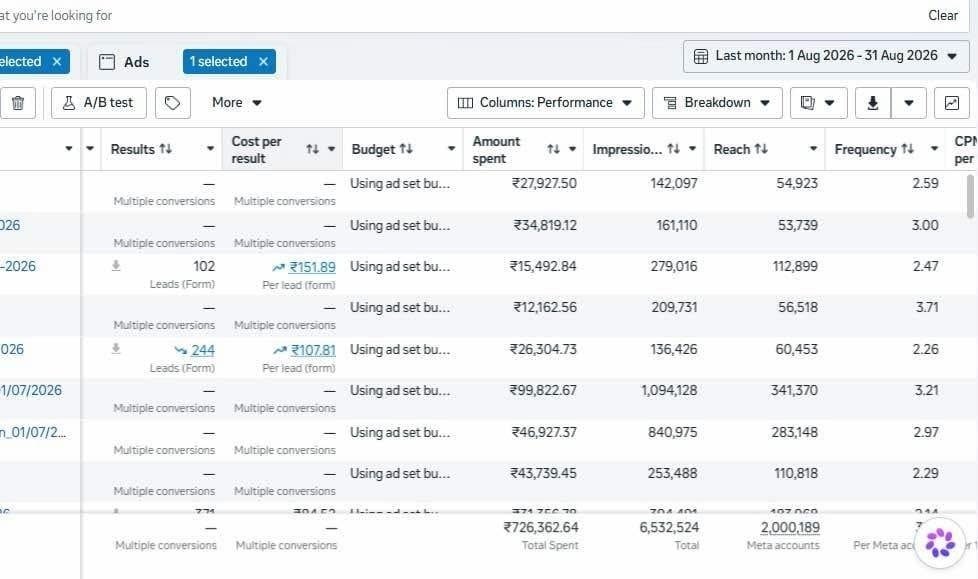
Task: Sort by the Reach column
Action: pyautogui.click(x=761, y=148)
